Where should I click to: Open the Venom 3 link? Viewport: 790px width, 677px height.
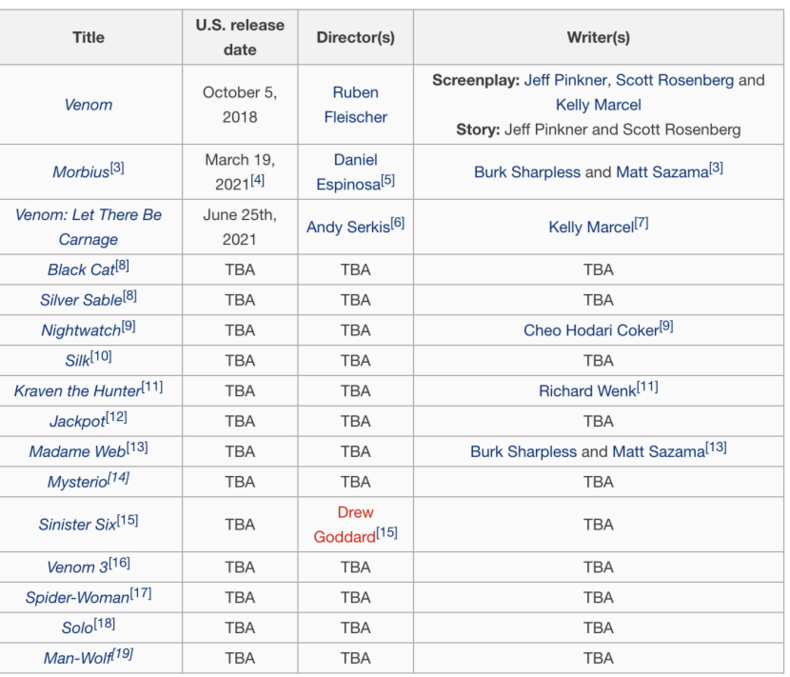point(78,567)
